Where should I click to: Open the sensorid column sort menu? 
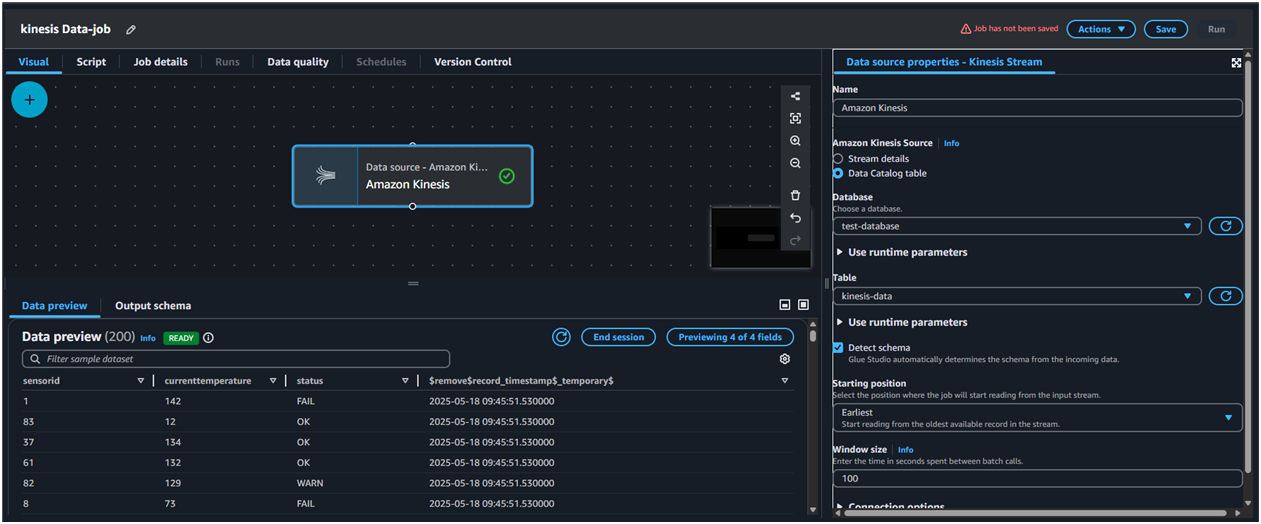pyautogui.click(x=140, y=381)
